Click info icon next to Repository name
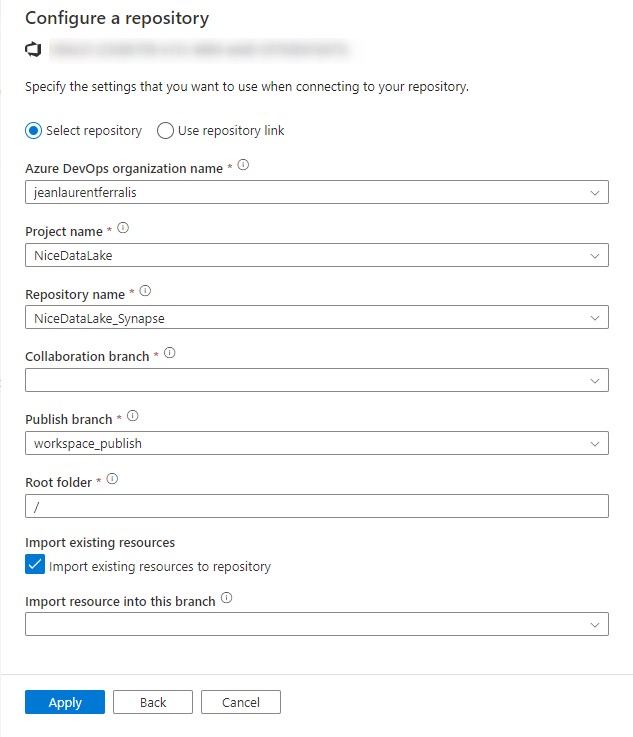The height and width of the screenshot is (737, 633). (x=145, y=291)
